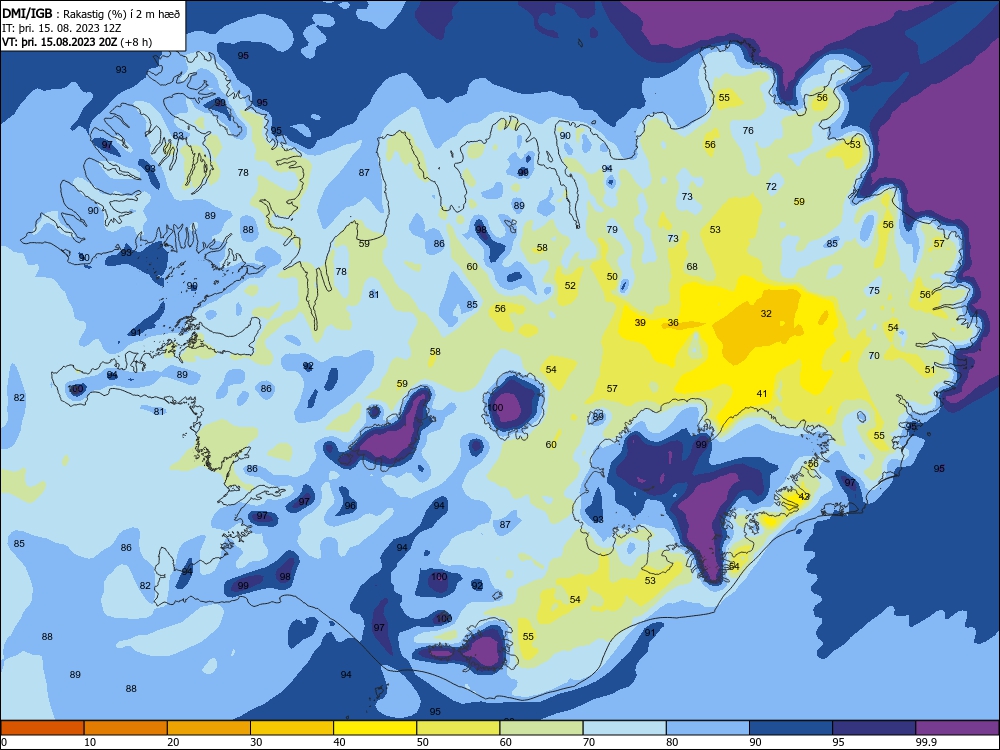
Task: Choose the 90–95 medium blue legend swatch
Action: [x=791, y=728]
